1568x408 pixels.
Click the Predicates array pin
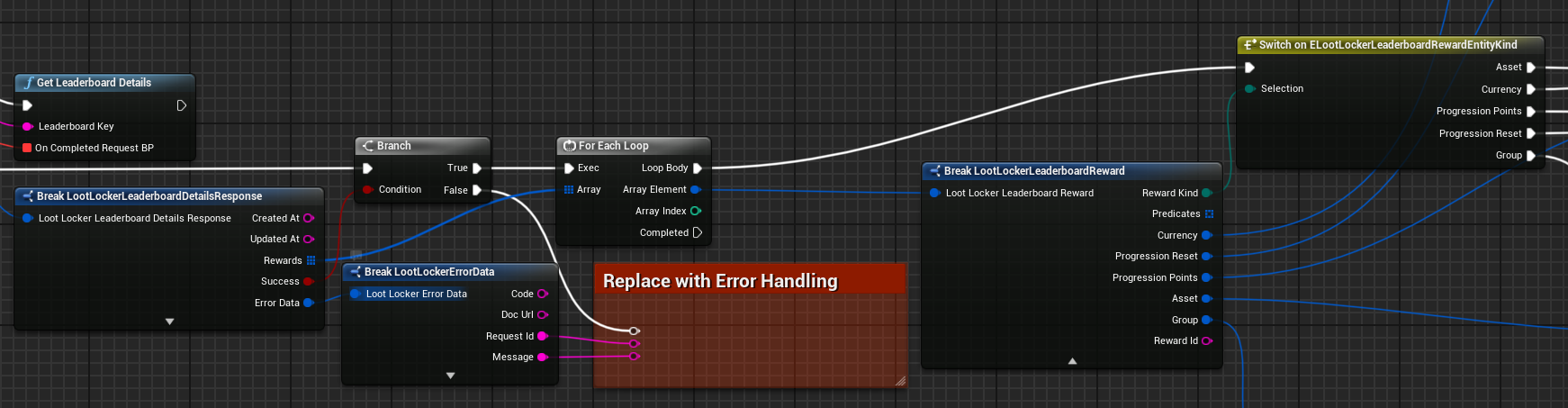(x=1209, y=213)
